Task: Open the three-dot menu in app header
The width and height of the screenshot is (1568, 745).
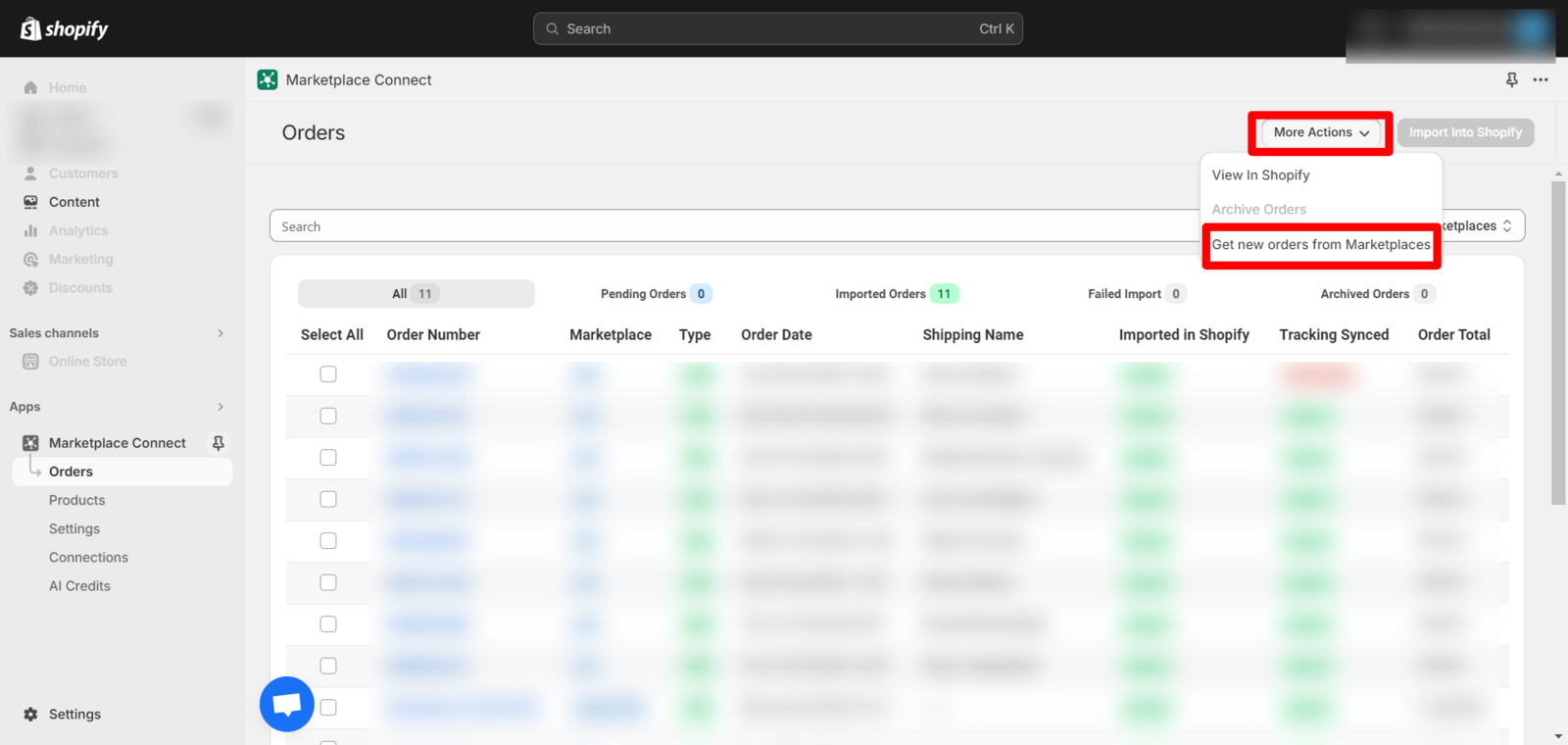Action: (1541, 79)
